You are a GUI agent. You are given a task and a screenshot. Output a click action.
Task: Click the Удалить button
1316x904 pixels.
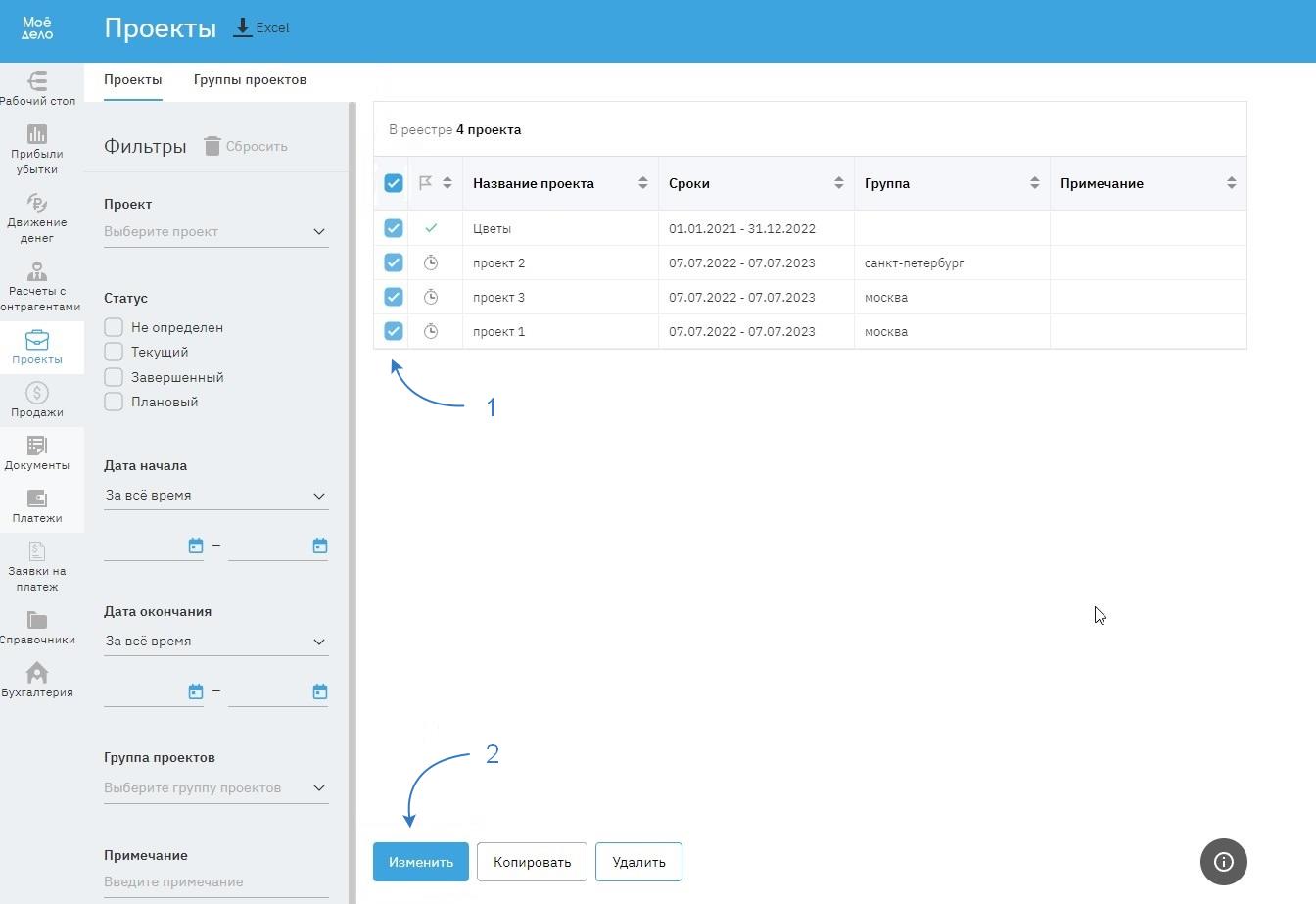click(638, 862)
